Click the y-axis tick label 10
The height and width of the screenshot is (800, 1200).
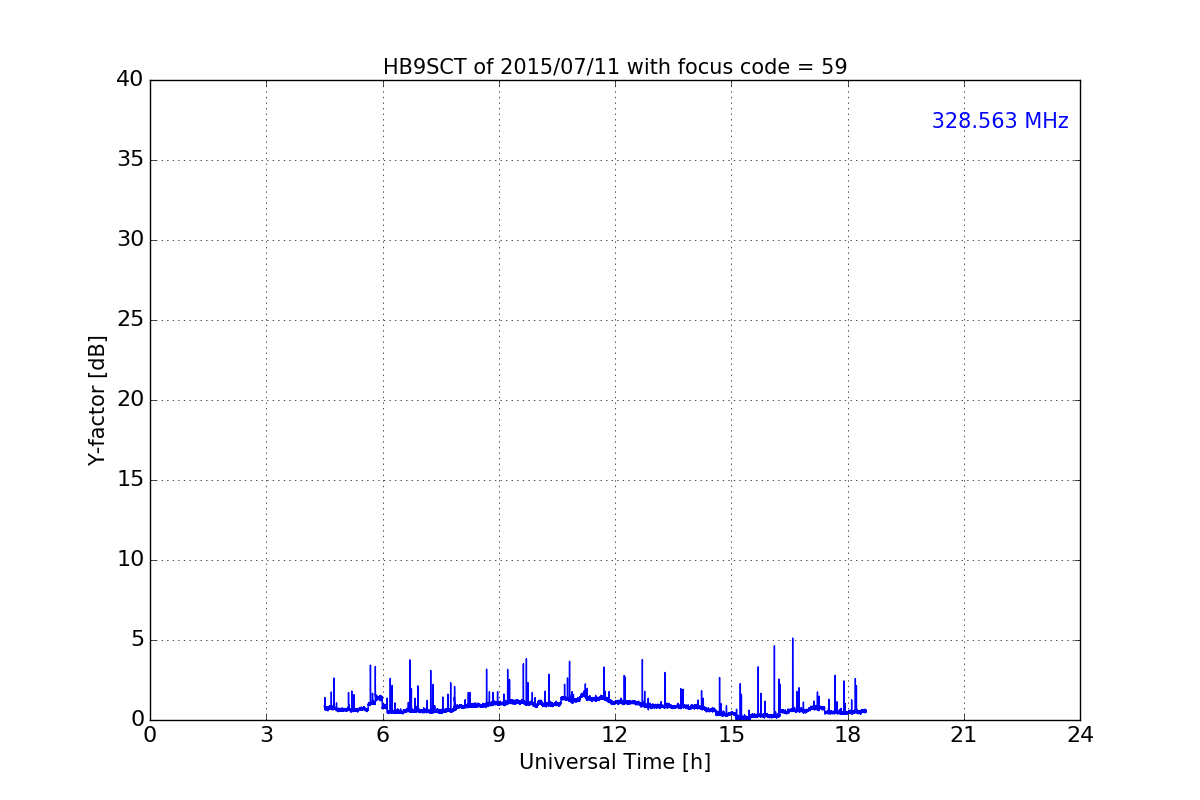tap(130, 560)
